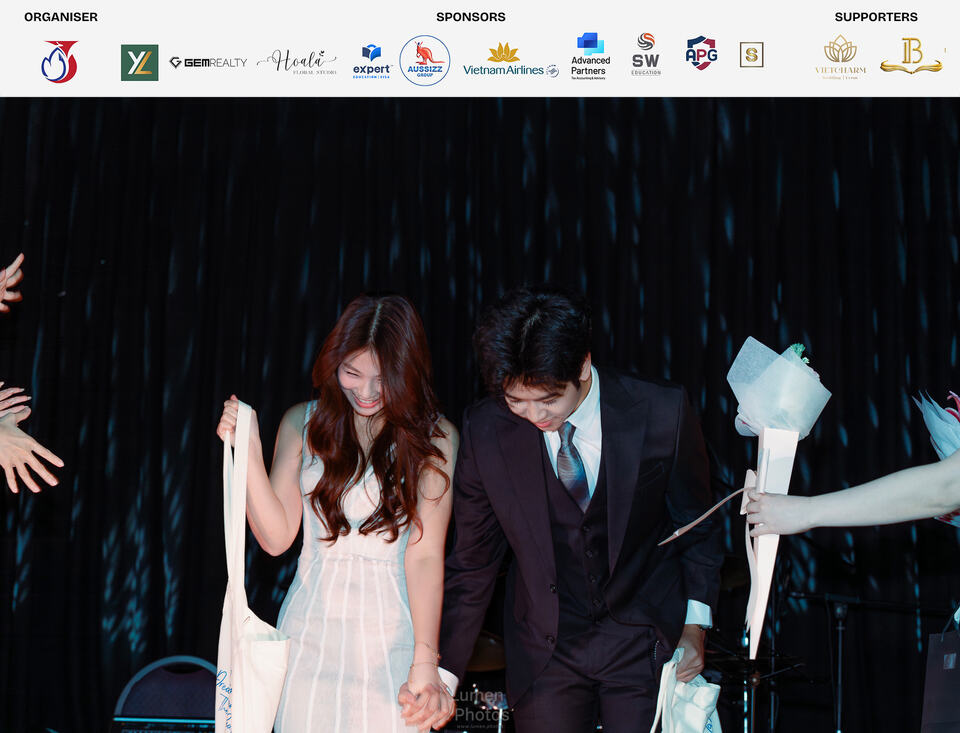The height and width of the screenshot is (733, 960).
Task: Open the green YL sponsor logo
Action: point(140,62)
